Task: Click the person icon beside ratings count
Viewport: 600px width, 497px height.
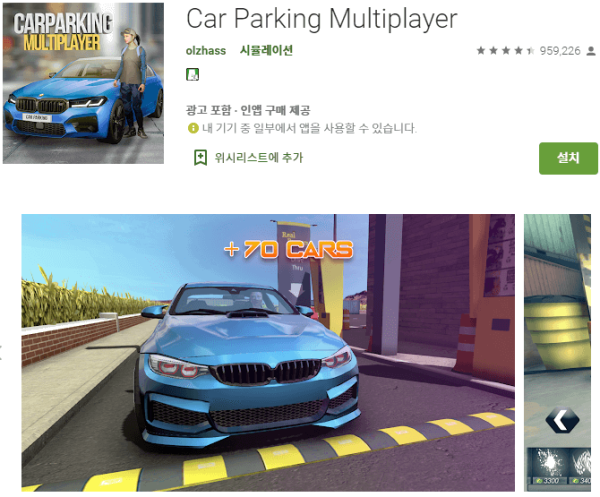Action: click(591, 51)
